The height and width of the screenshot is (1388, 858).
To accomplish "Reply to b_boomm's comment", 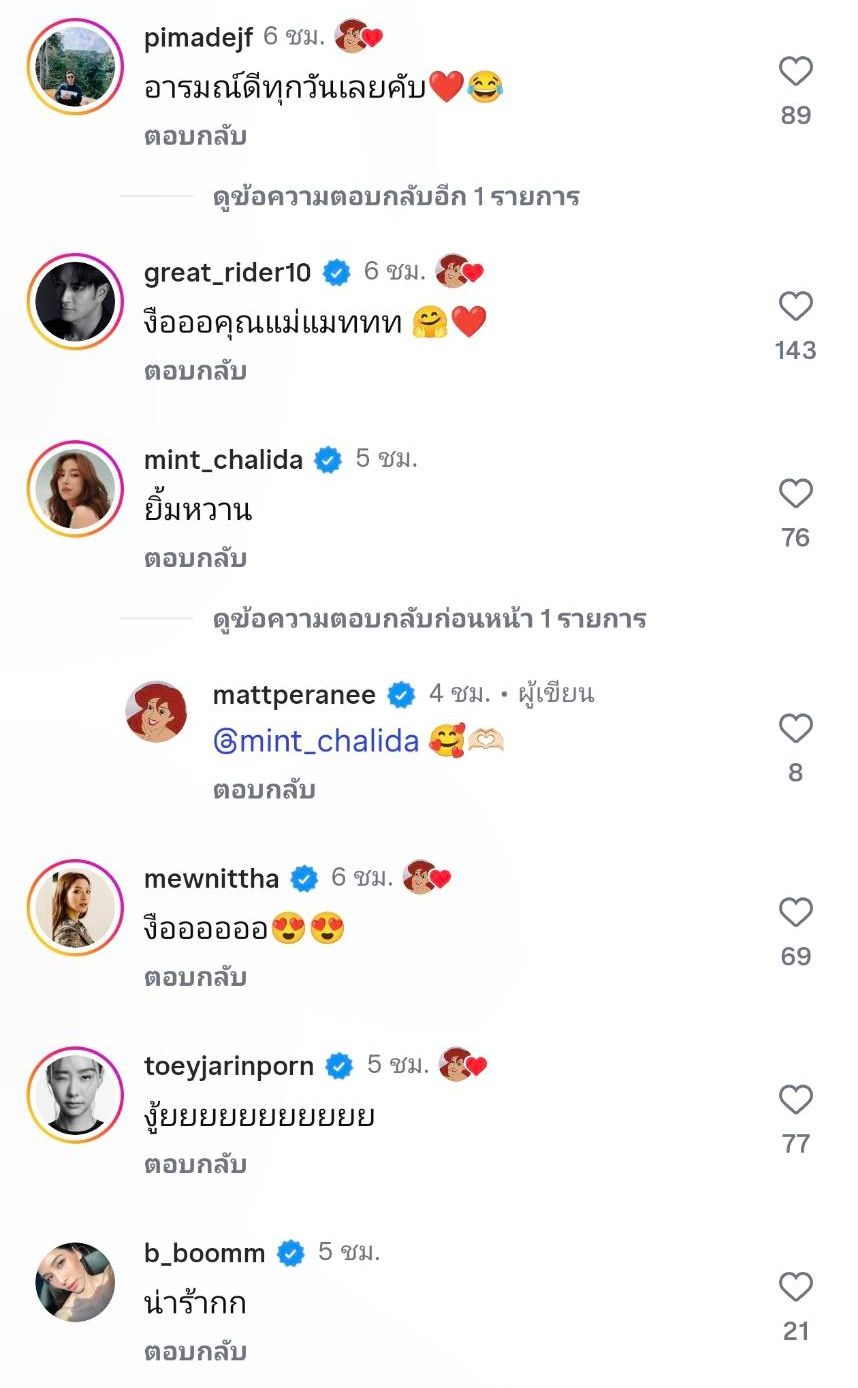I will click(195, 1352).
